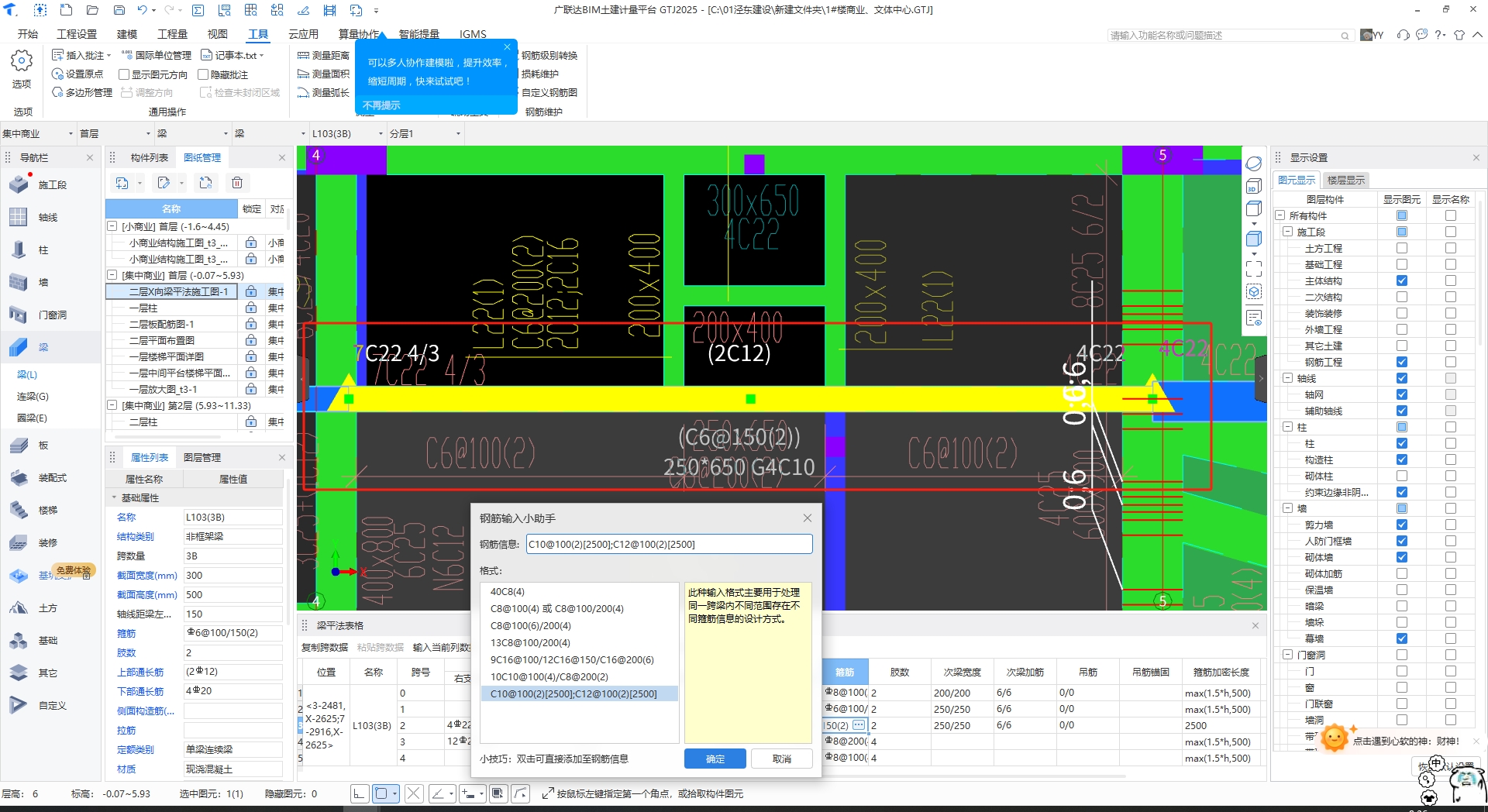Check 所有构件 显示名称 checkbox
Image resolution: width=1488 pixels, height=812 pixels.
tap(1451, 215)
